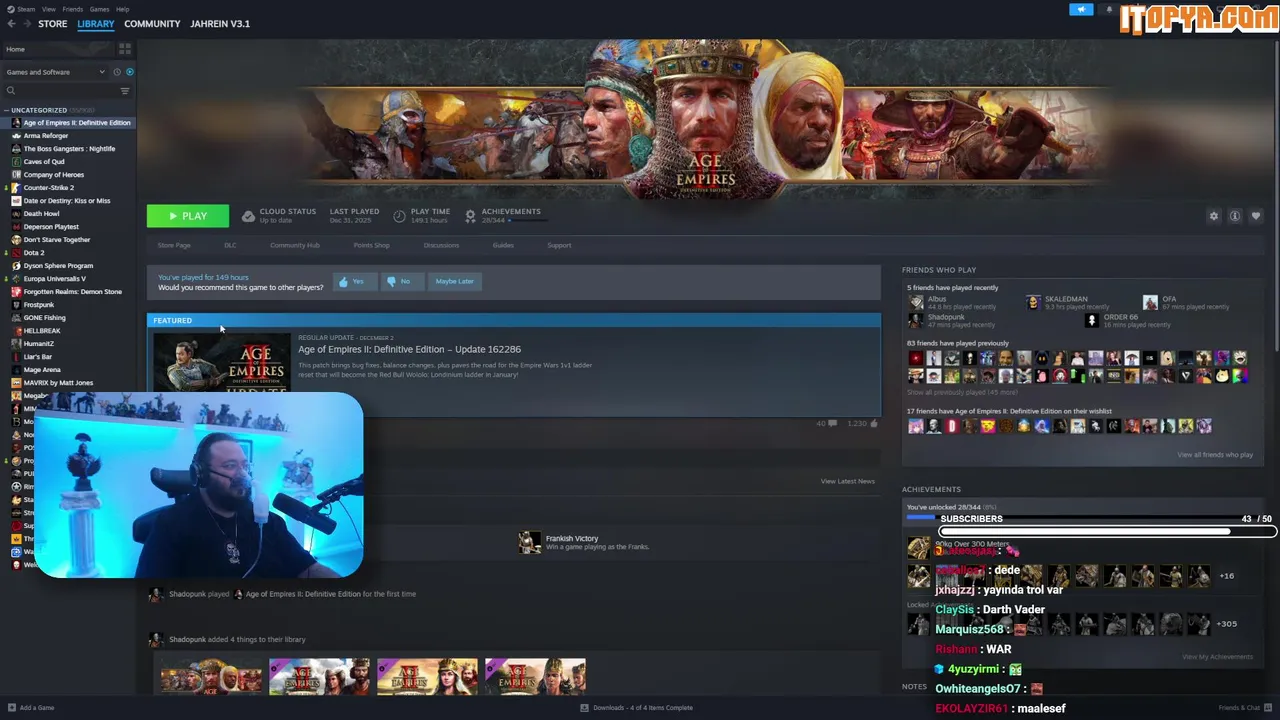The height and width of the screenshot is (720, 1280).
Task: Open friend Albus profile avatar
Action: (916, 302)
